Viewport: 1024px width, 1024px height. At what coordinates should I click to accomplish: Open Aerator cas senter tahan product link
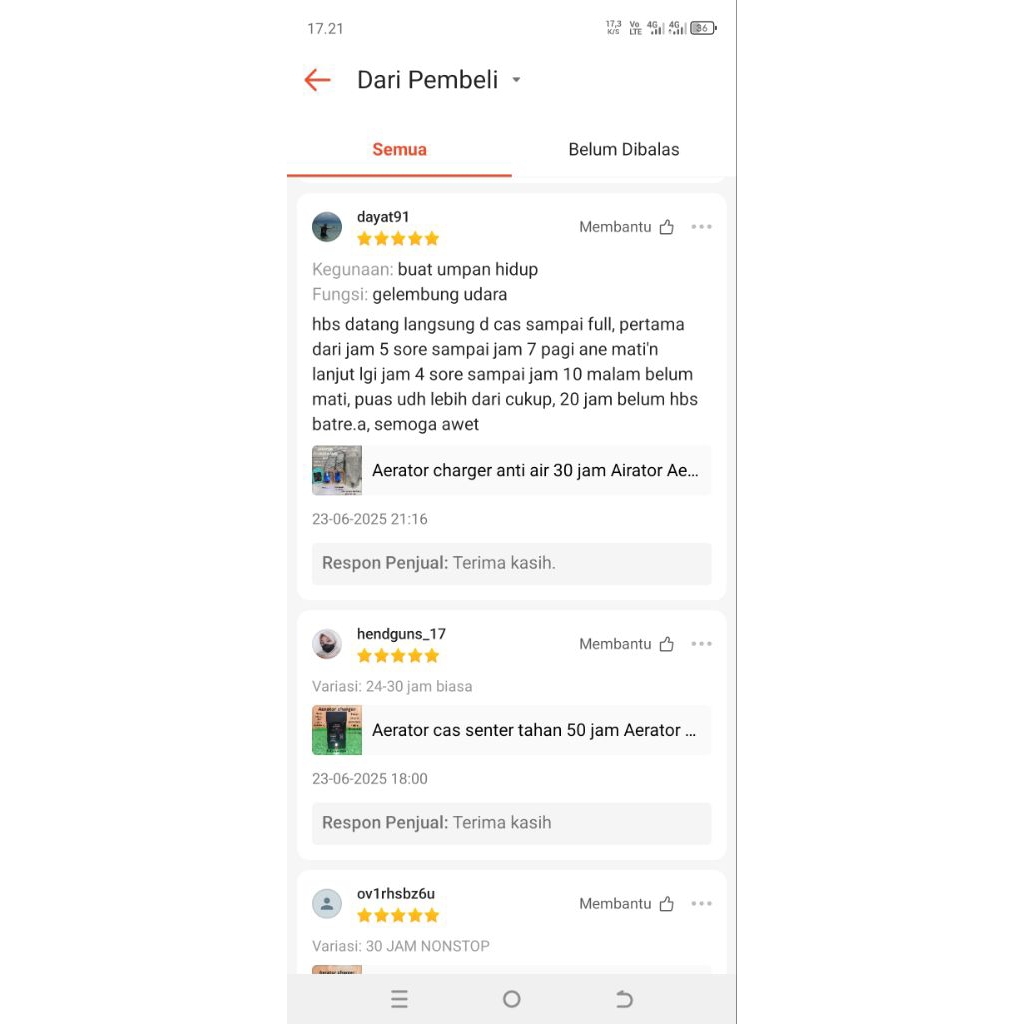point(534,730)
